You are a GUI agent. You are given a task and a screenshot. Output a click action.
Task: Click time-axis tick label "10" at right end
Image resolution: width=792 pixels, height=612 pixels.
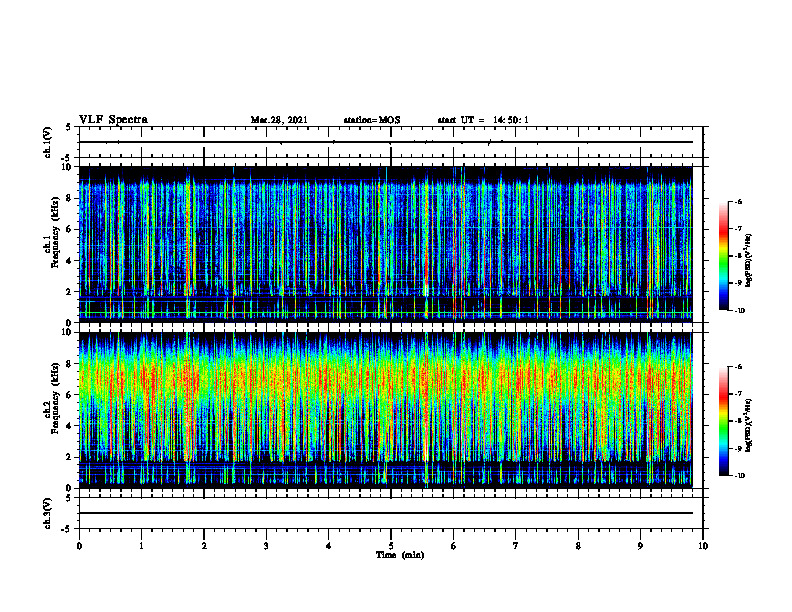pyautogui.click(x=703, y=546)
